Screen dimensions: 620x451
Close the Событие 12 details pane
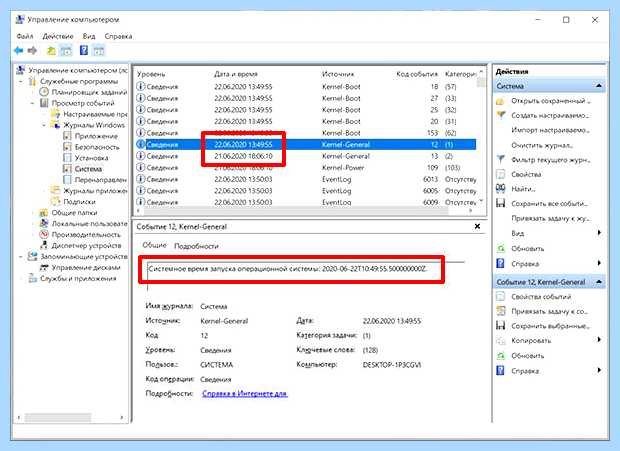477,226
